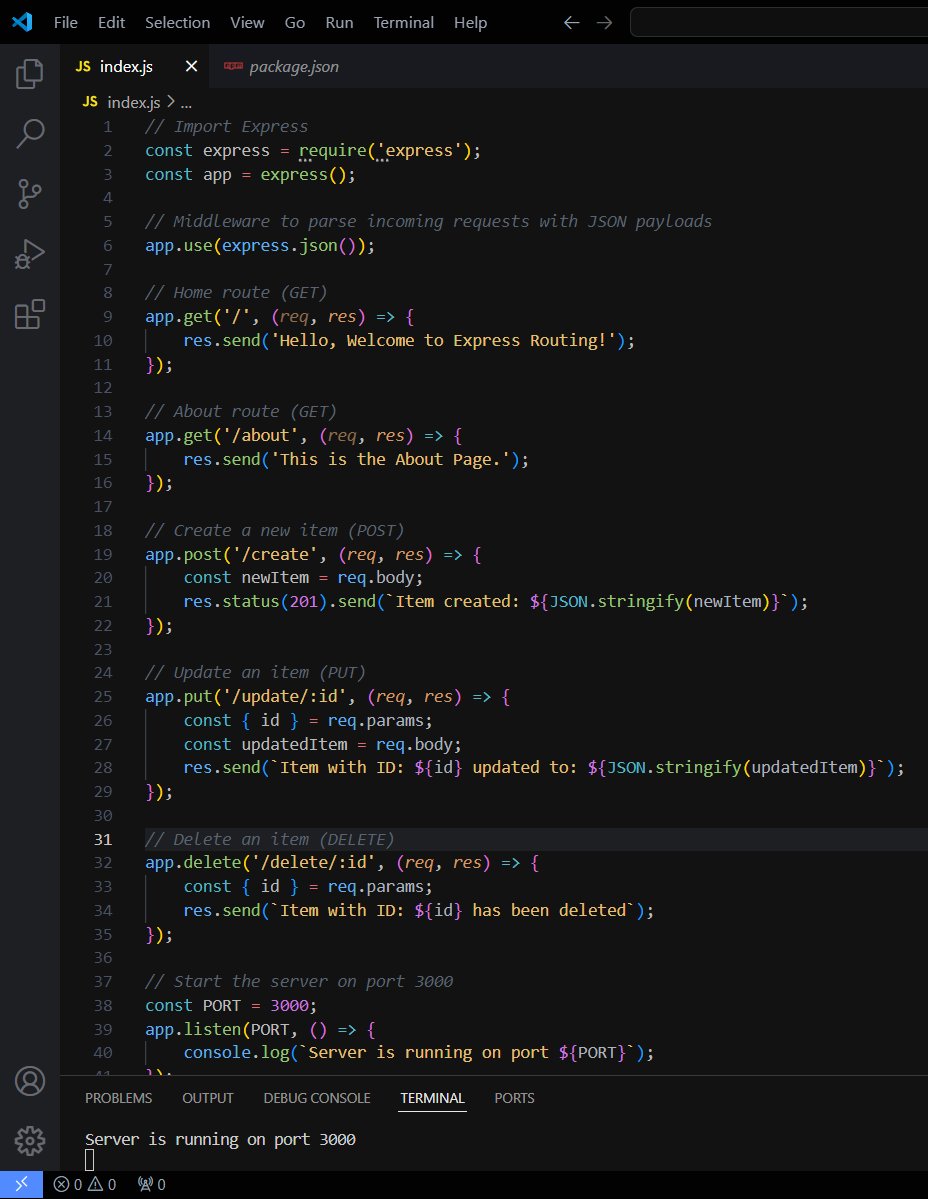The height and width of the screenshot is (1199, 928).
Task: Click line number 19 in the gutter
Action: click(103, 554)
